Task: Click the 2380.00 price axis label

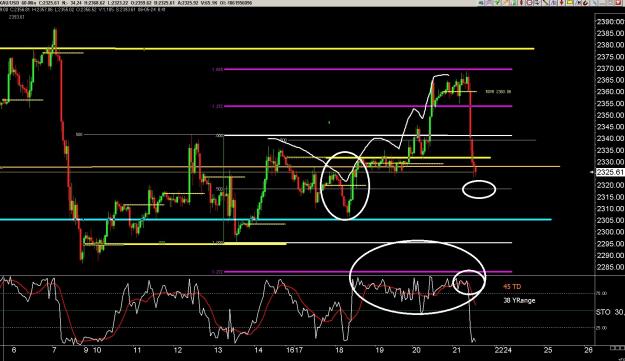Action: click(x=610, y=45)
